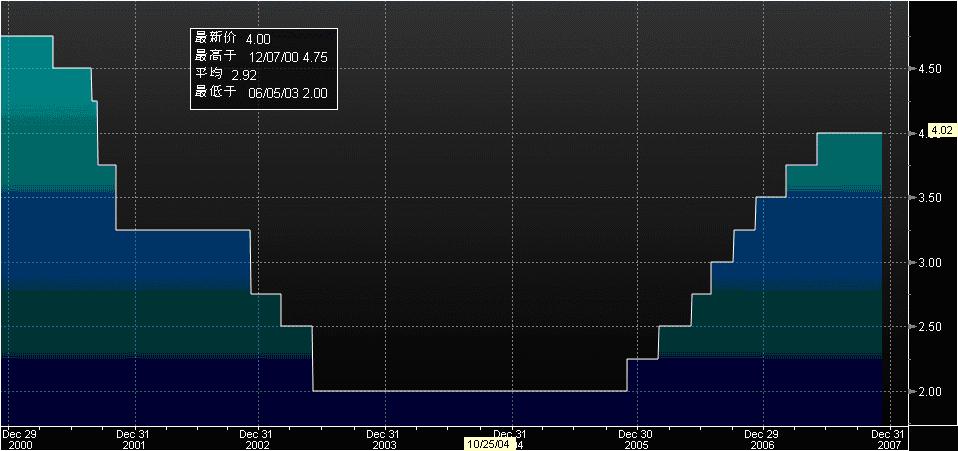Viewport: 958px width, 451px height.
Task: Select the 最高于 12/07/00 4.75 line
Action: pos(261,57)
